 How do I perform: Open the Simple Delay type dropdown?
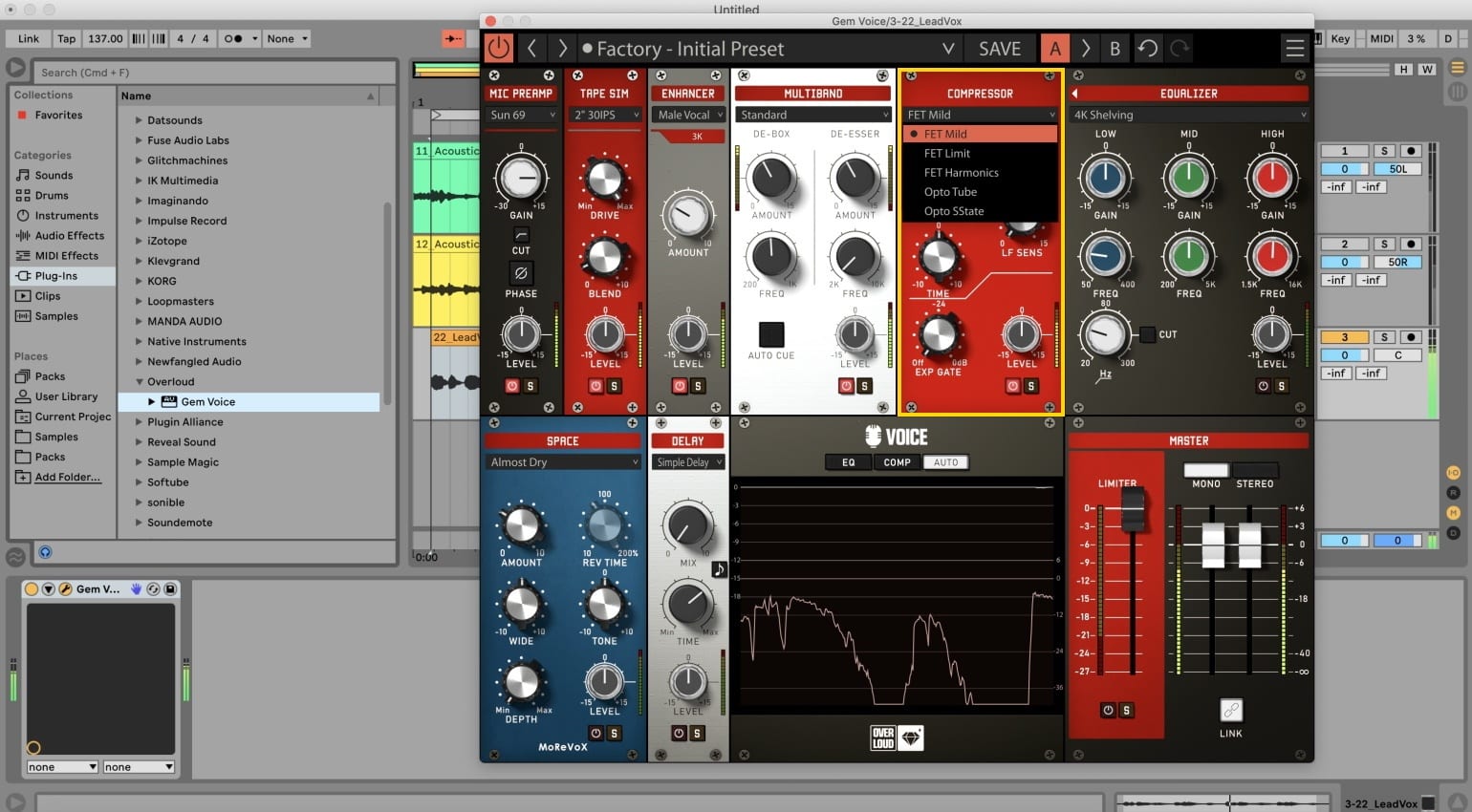[688, 462]
